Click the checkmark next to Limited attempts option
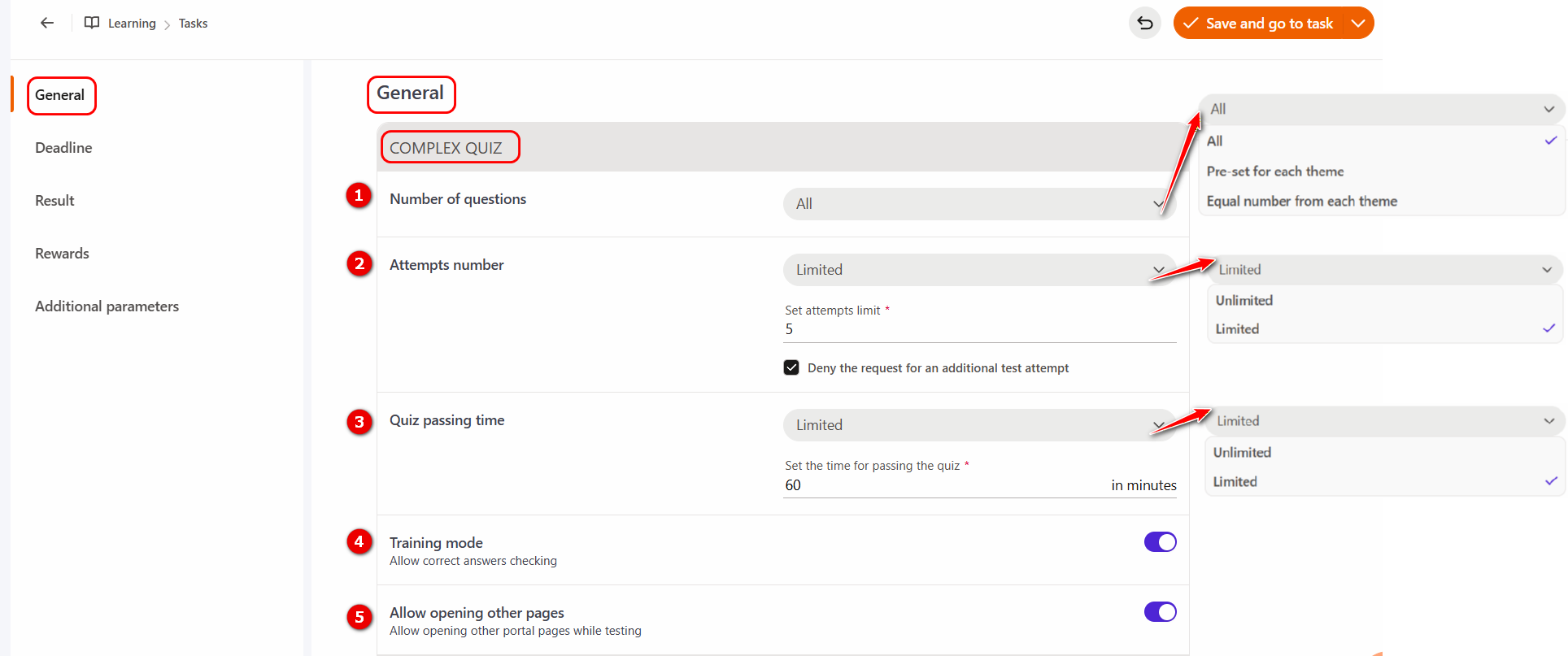Viewport: 1568px width, 656px height. [x=1548, y=328]
